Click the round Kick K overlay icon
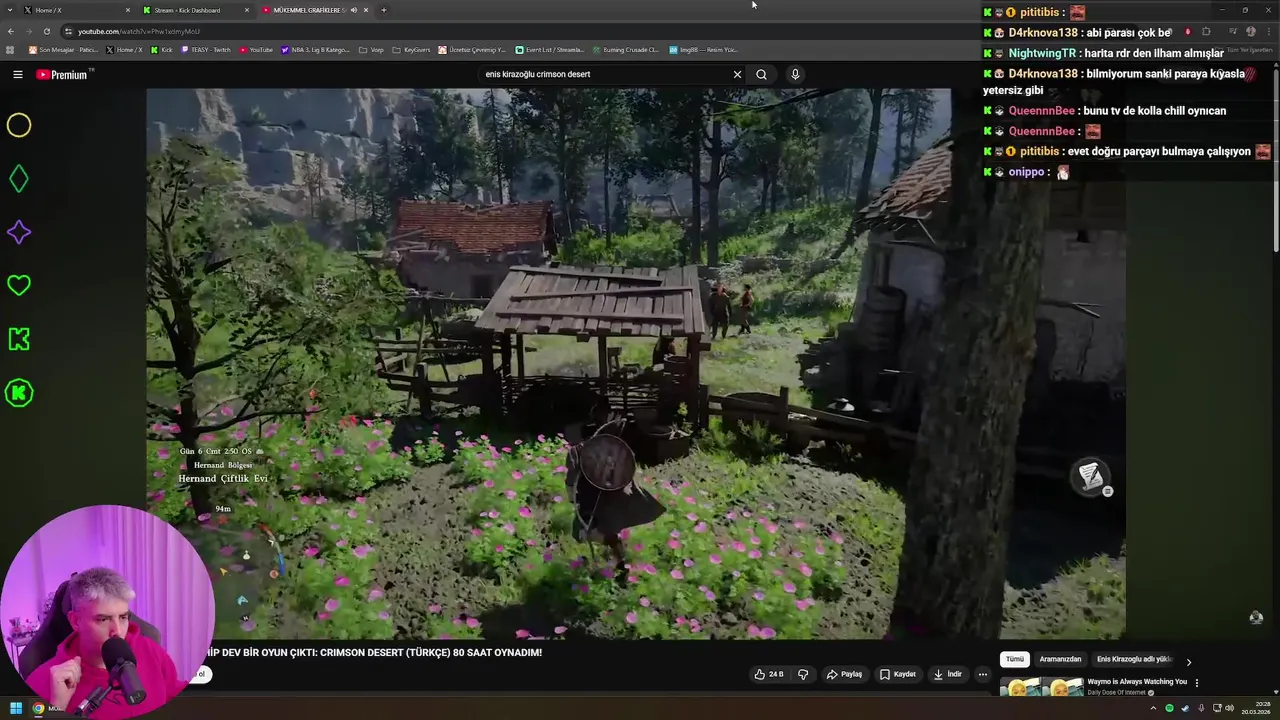 pyautogui.click(x=19, y=393)
